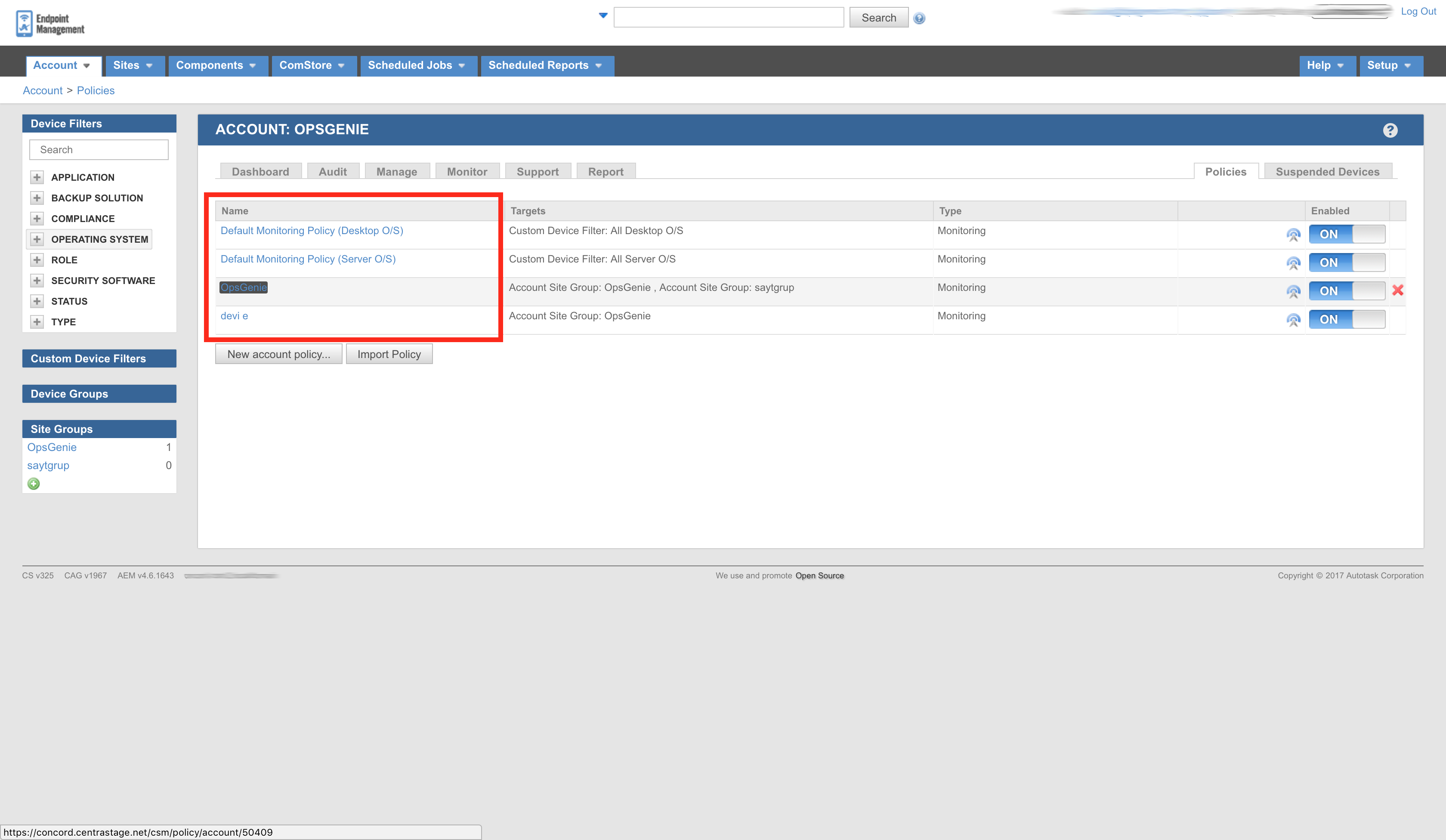Click the monitoring icon in Desktop O/S policy row
1446x840 pixels.
(1293, 235)
